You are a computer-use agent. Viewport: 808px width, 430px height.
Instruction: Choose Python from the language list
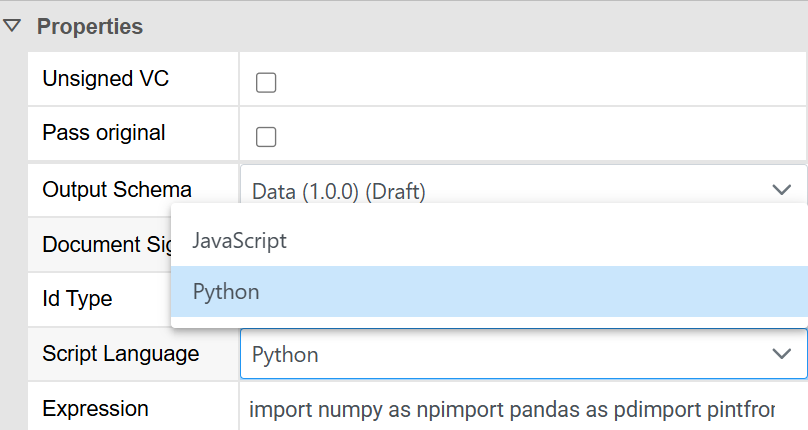[x=226, y=292]
